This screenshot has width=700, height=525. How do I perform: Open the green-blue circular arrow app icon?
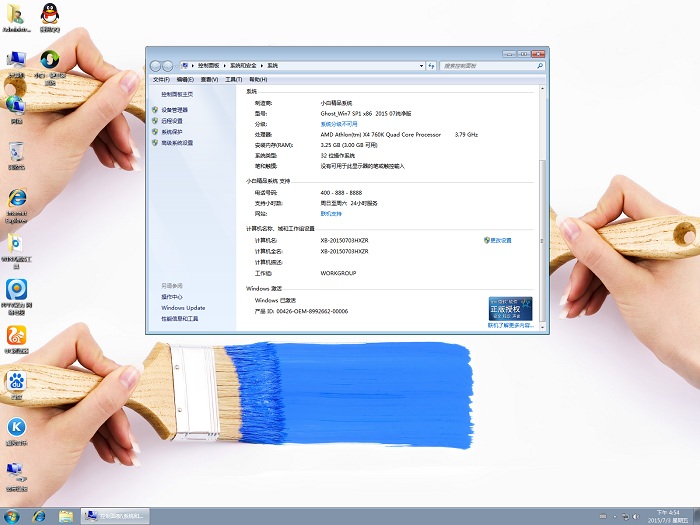tap(50, 67)
